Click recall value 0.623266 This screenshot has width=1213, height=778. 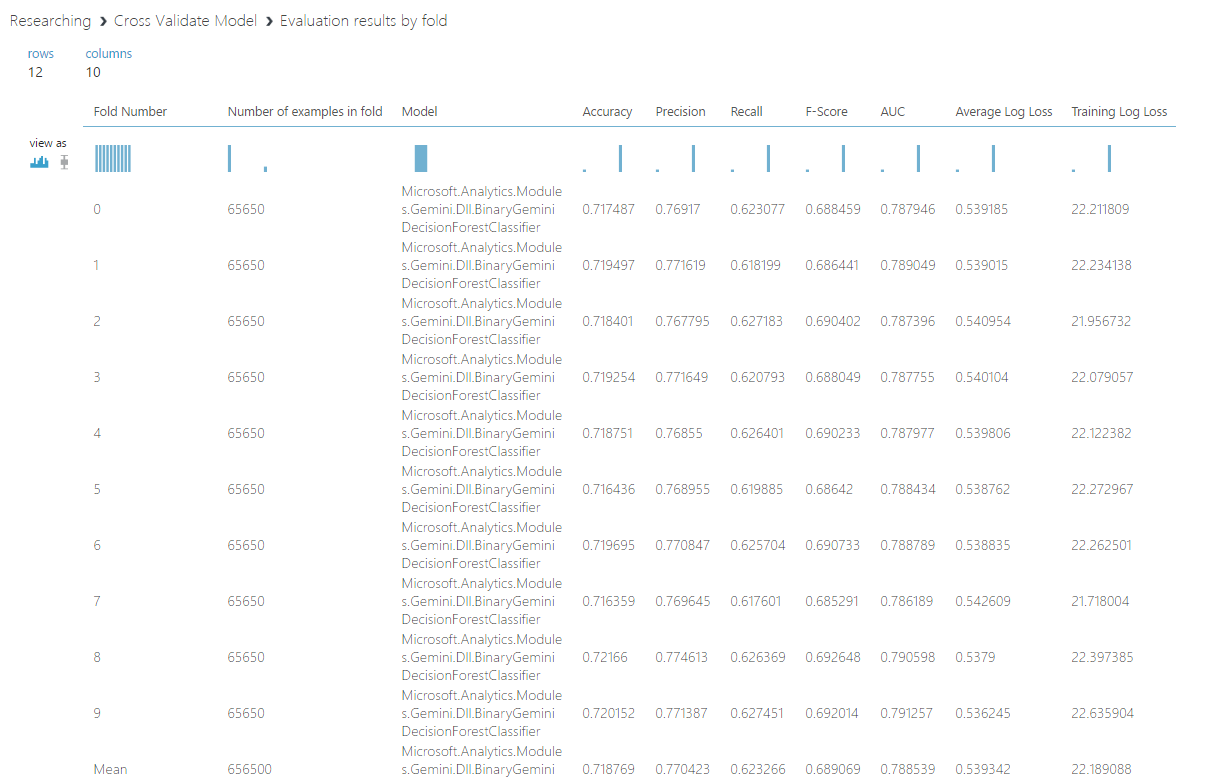click(x=757, y=769)
